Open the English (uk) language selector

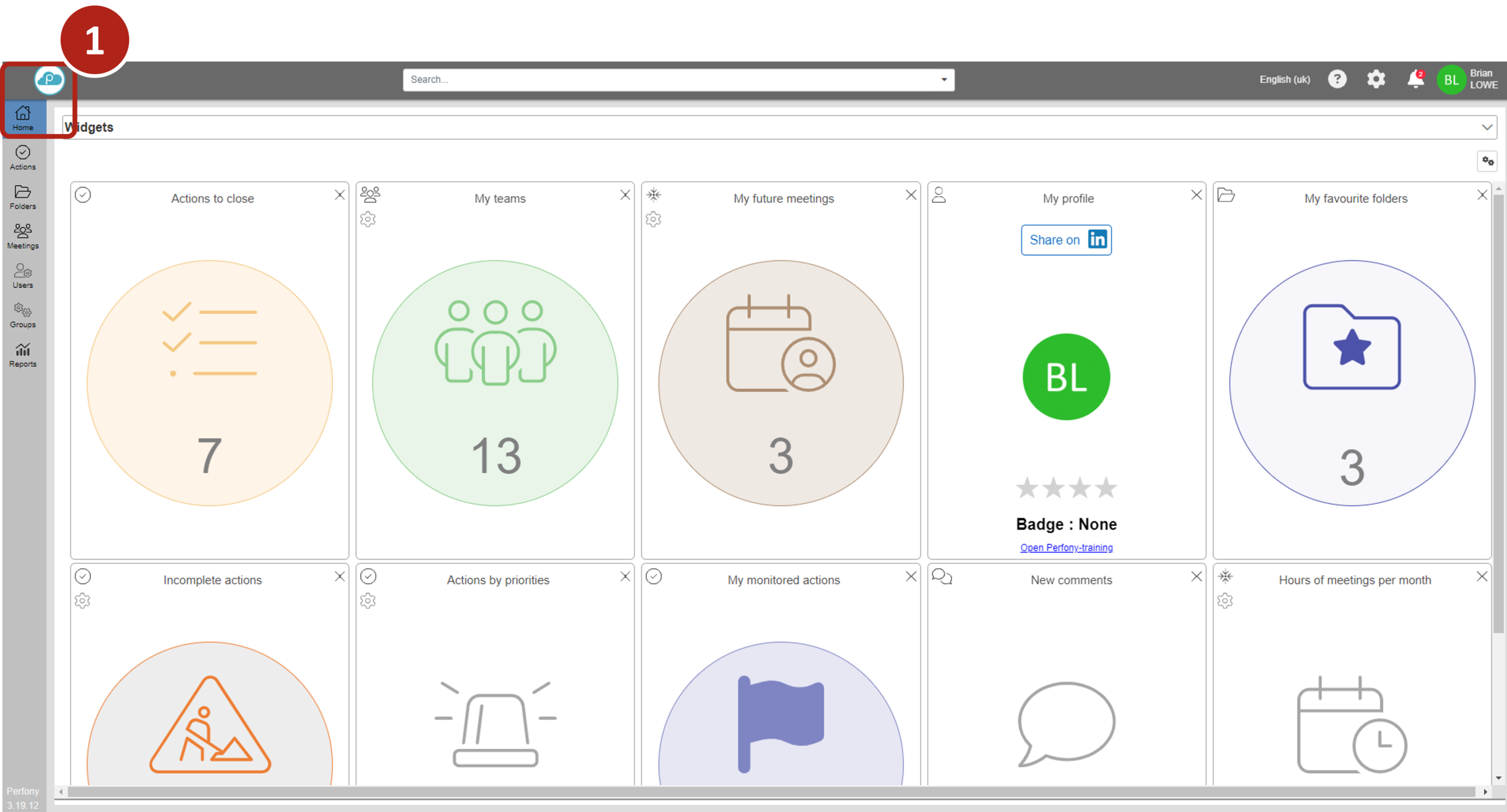pyautogui.click(x=1284, y=79)
